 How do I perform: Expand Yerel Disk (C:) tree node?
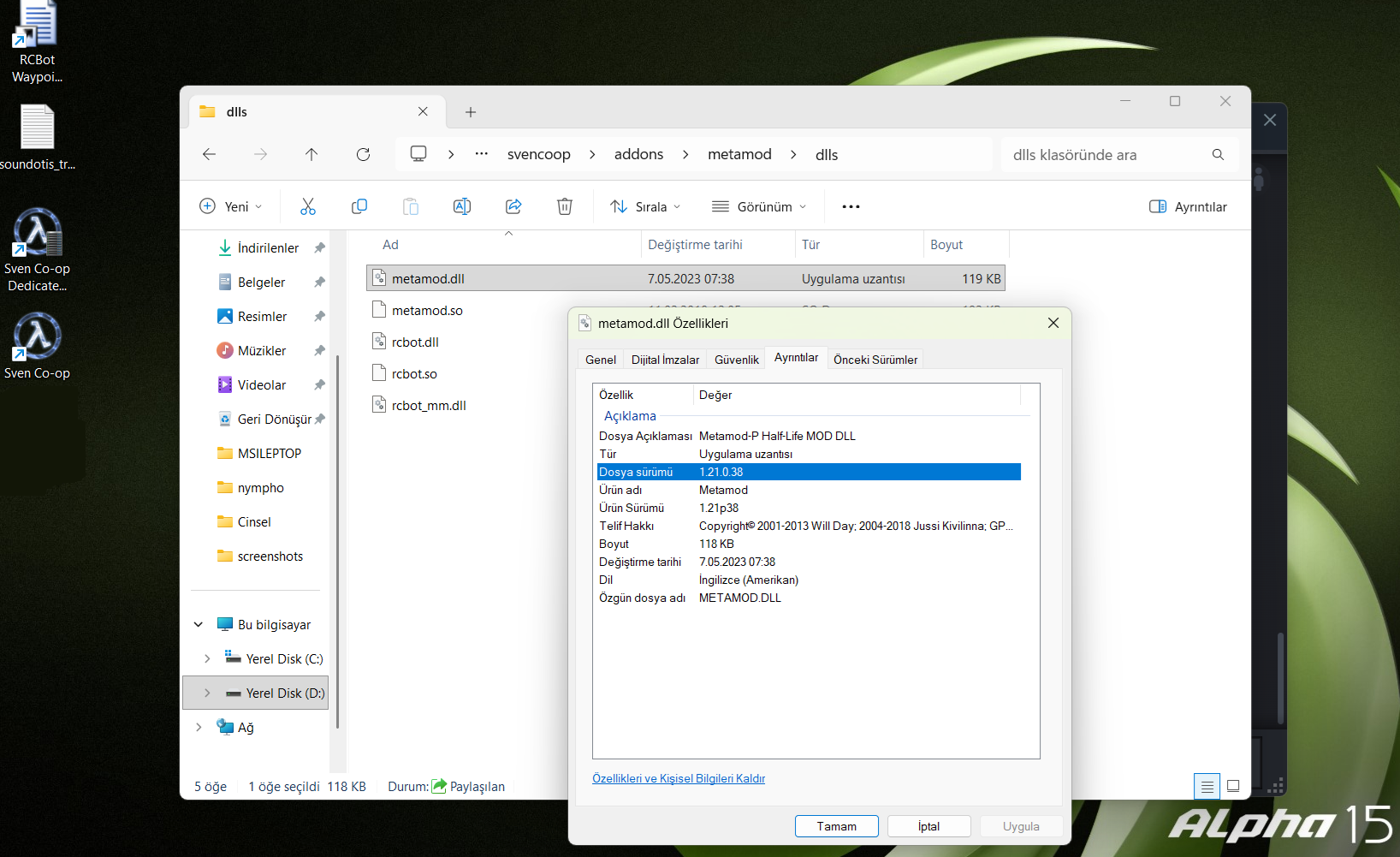(x=207, y=658)
